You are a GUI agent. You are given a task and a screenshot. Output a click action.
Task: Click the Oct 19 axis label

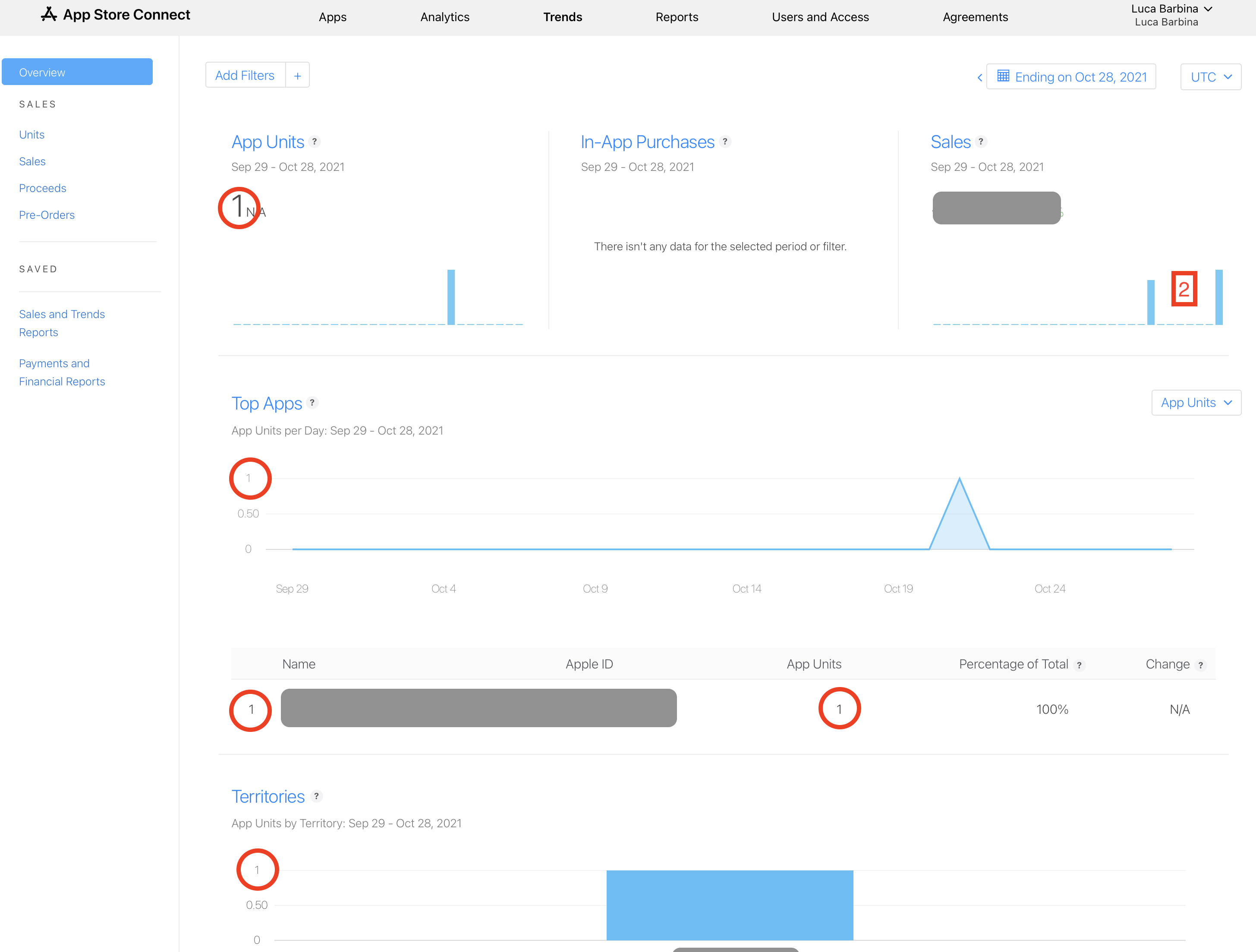[898, 589]
